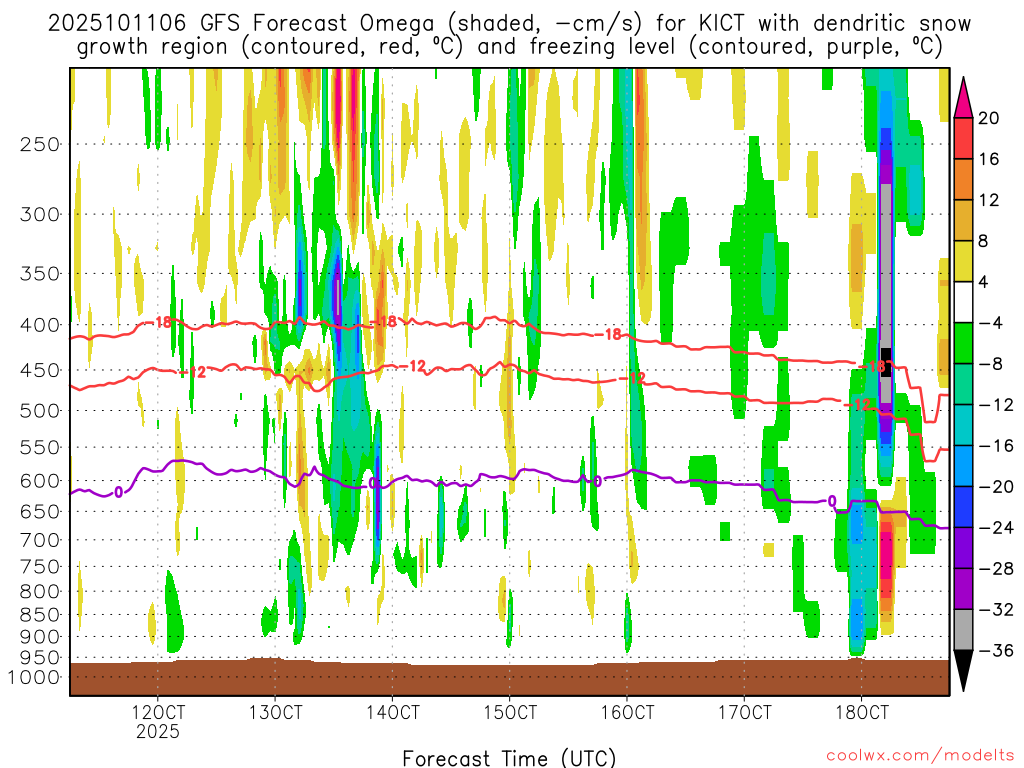Click the 750 pressure level label
This screenshot has height=768, width=1024.
point(40,567)
